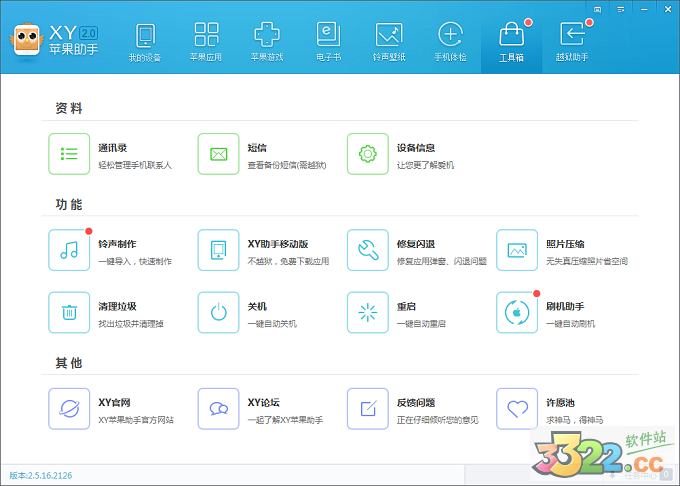Open 许愿池 heart icon
Screen dimensions: 680x486
point(517,409)
